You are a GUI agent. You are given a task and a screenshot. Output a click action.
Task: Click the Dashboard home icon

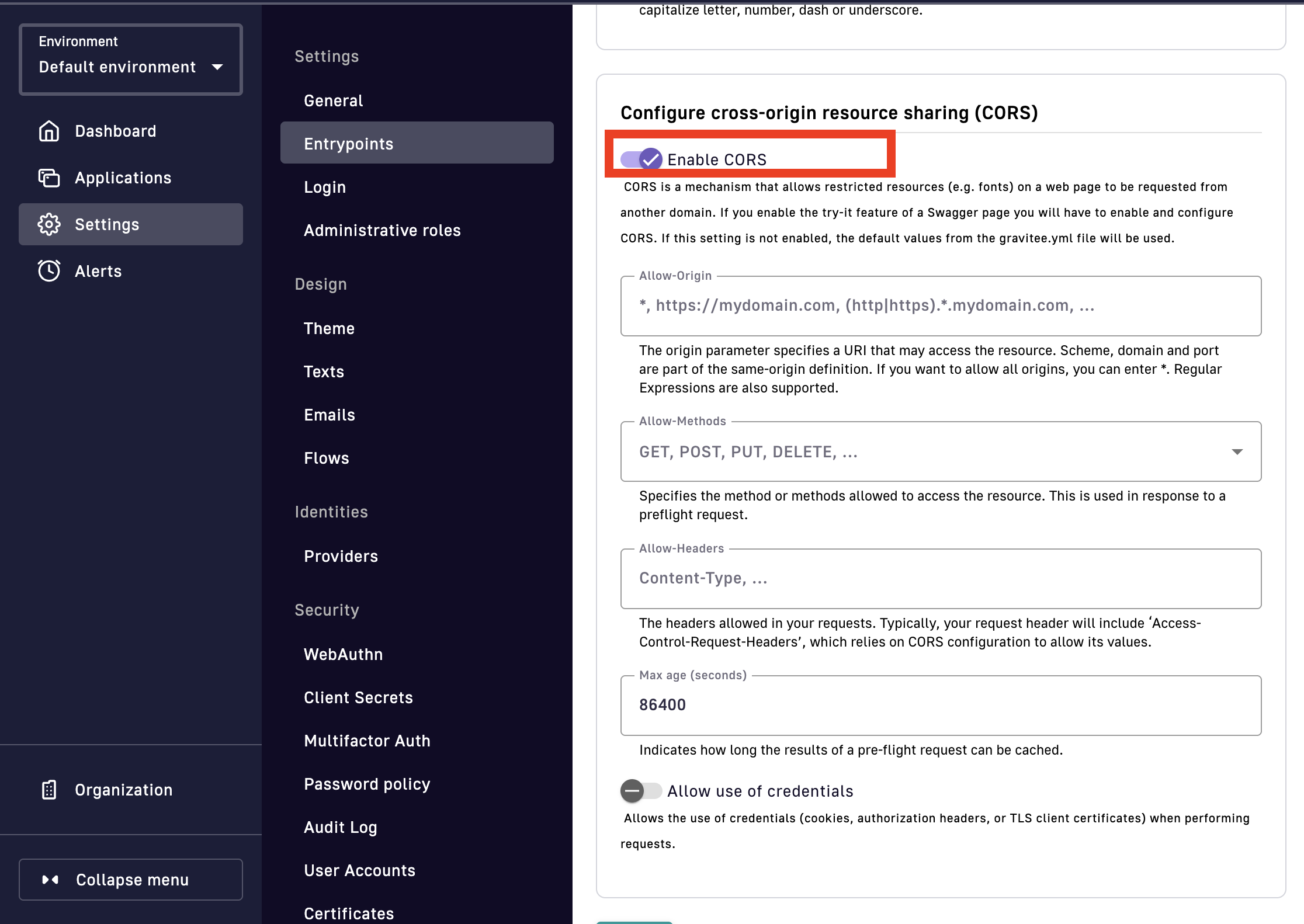[49, 131]
